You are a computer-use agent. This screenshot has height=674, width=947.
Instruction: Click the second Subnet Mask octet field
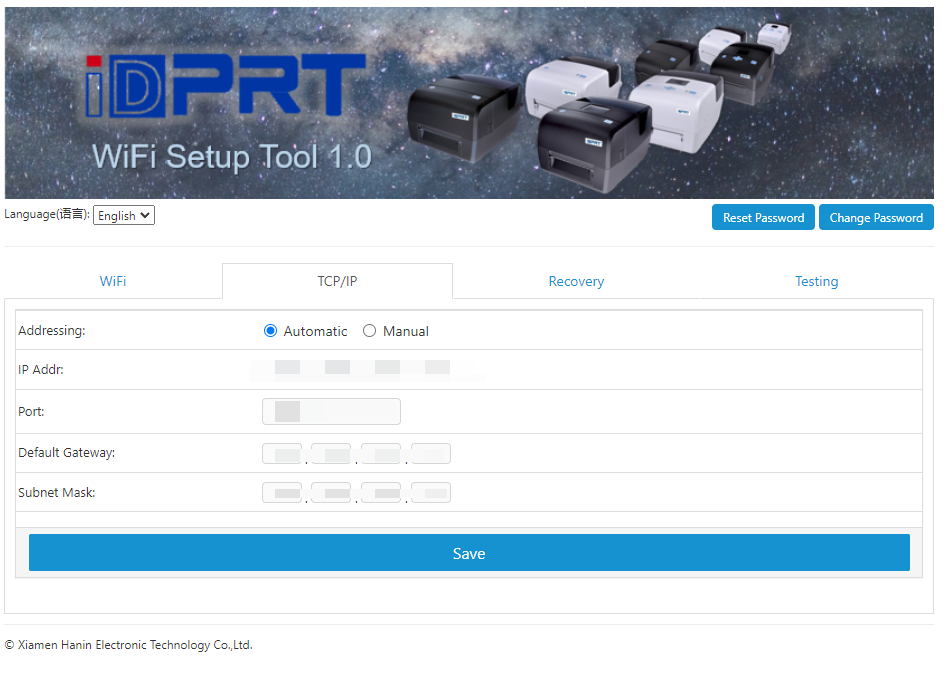331,492
